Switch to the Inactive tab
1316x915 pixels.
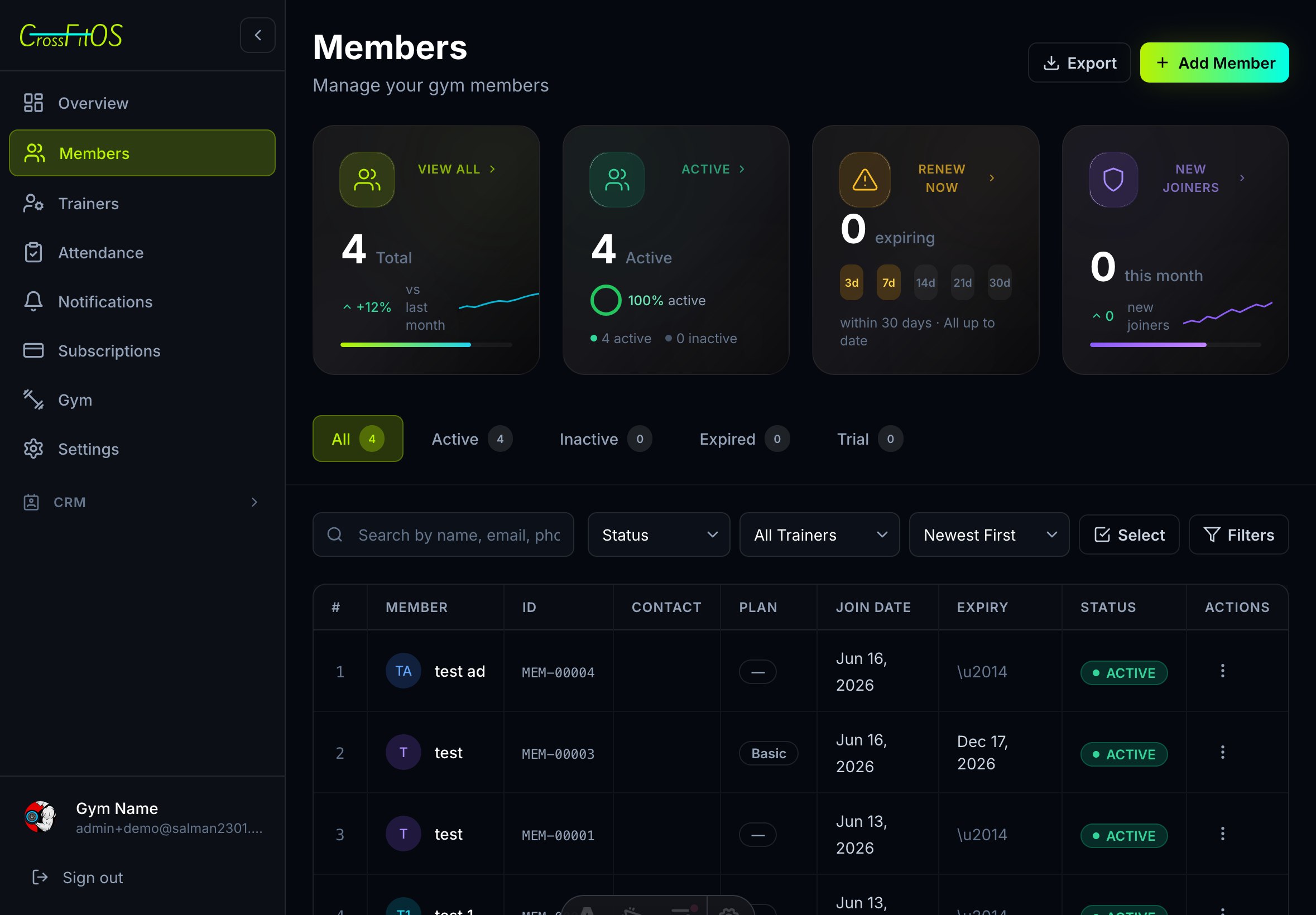coord(606,439)
